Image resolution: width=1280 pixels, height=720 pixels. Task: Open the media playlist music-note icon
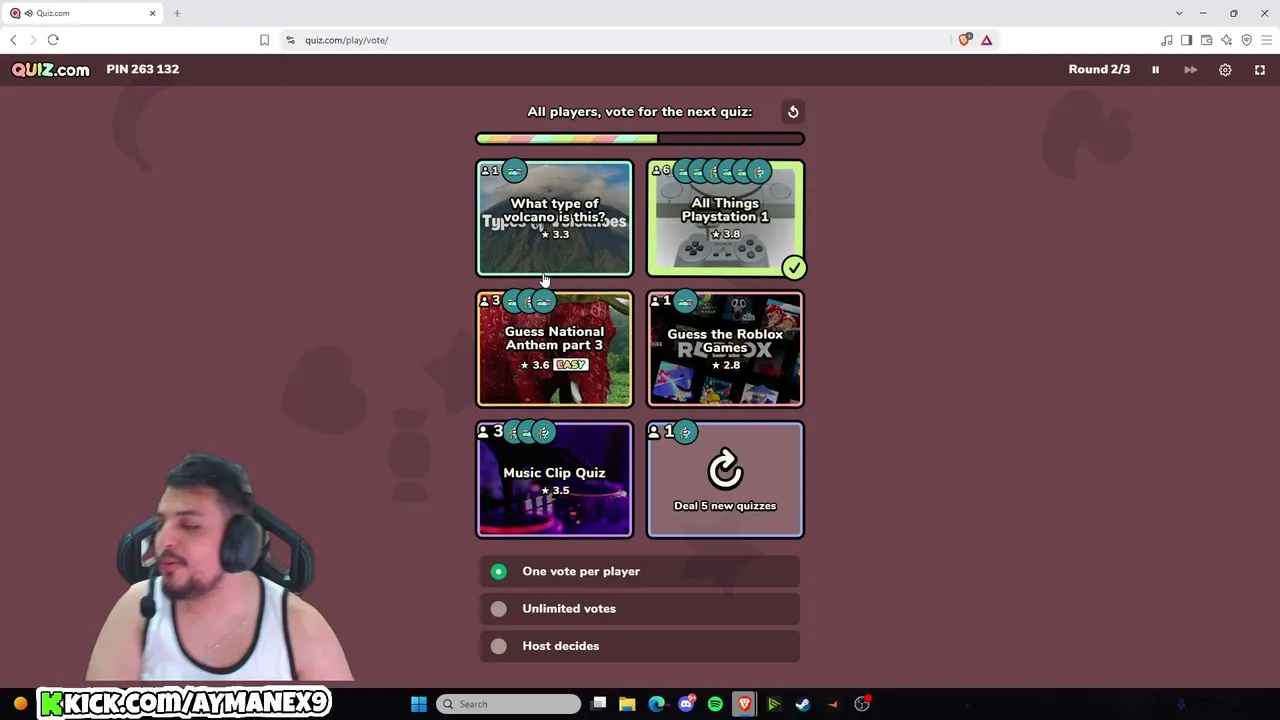point(1166,40)
